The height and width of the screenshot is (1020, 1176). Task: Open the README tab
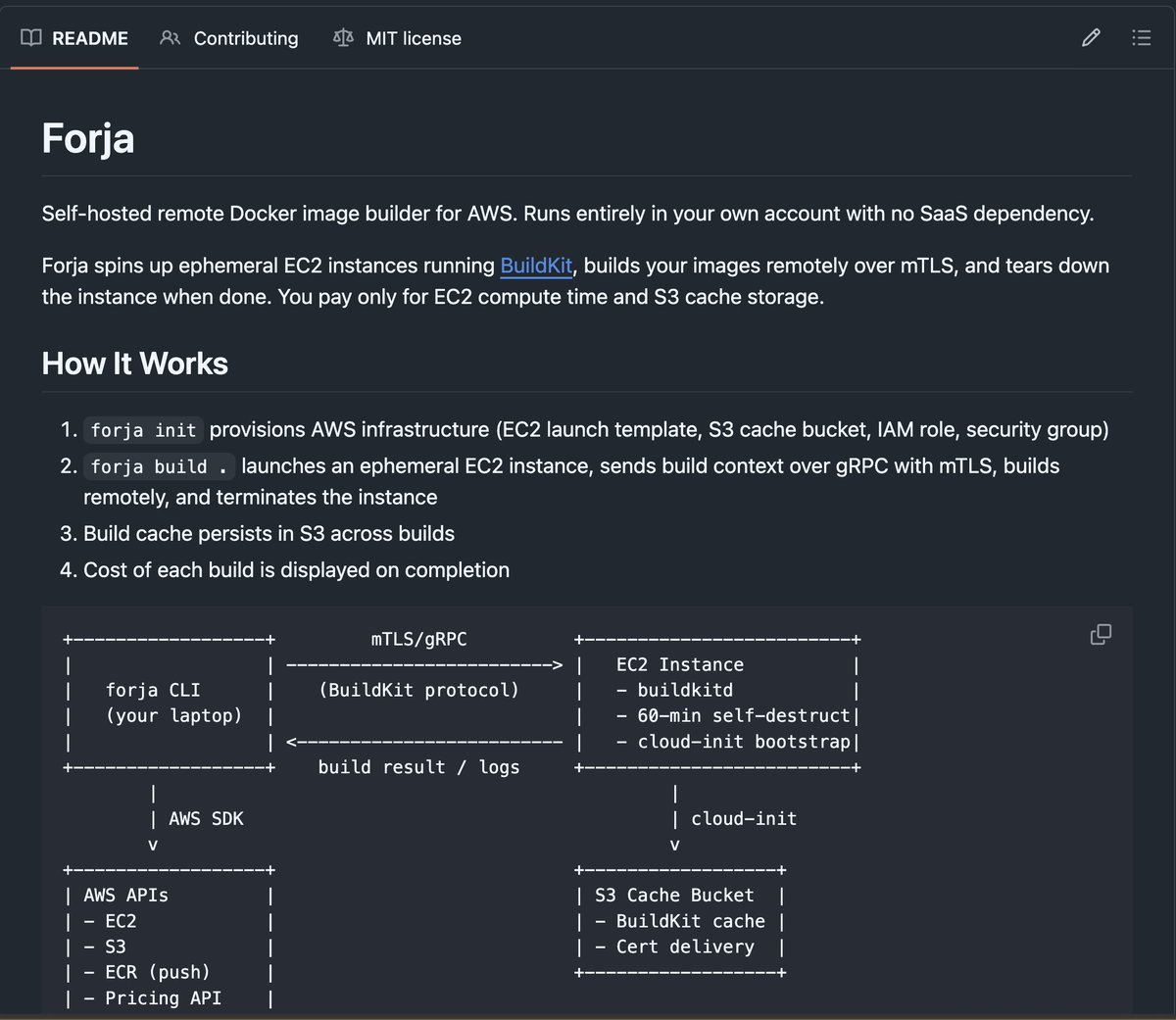coord(74,38)
